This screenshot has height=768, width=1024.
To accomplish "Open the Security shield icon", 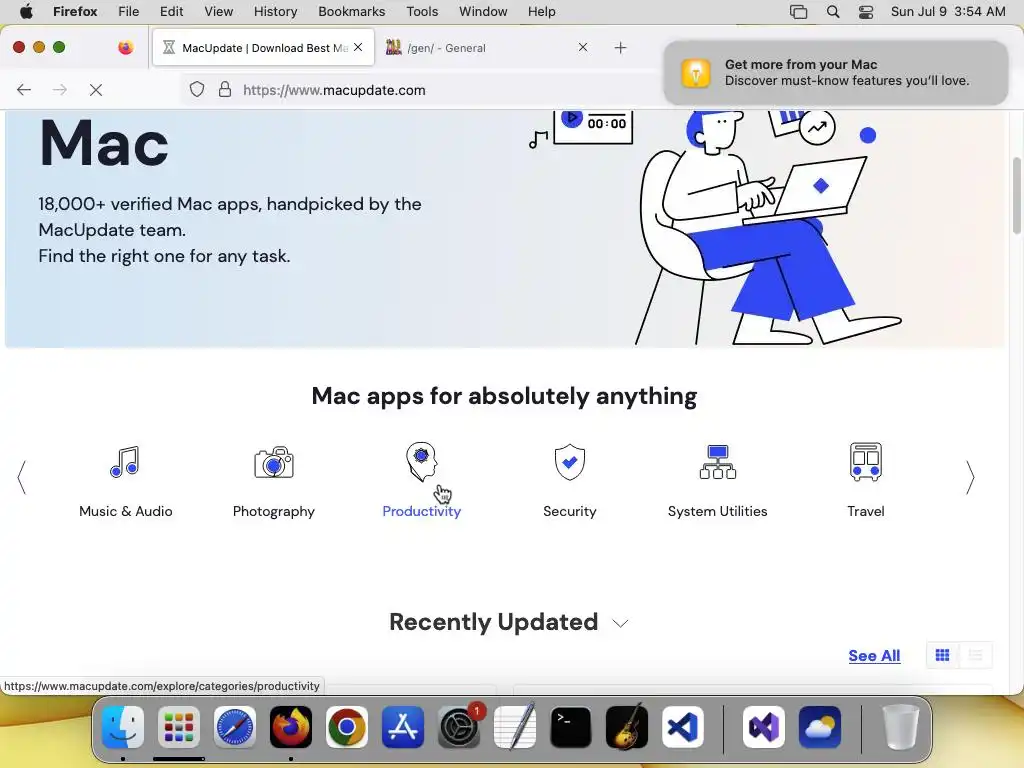I will tap(569, 462).
